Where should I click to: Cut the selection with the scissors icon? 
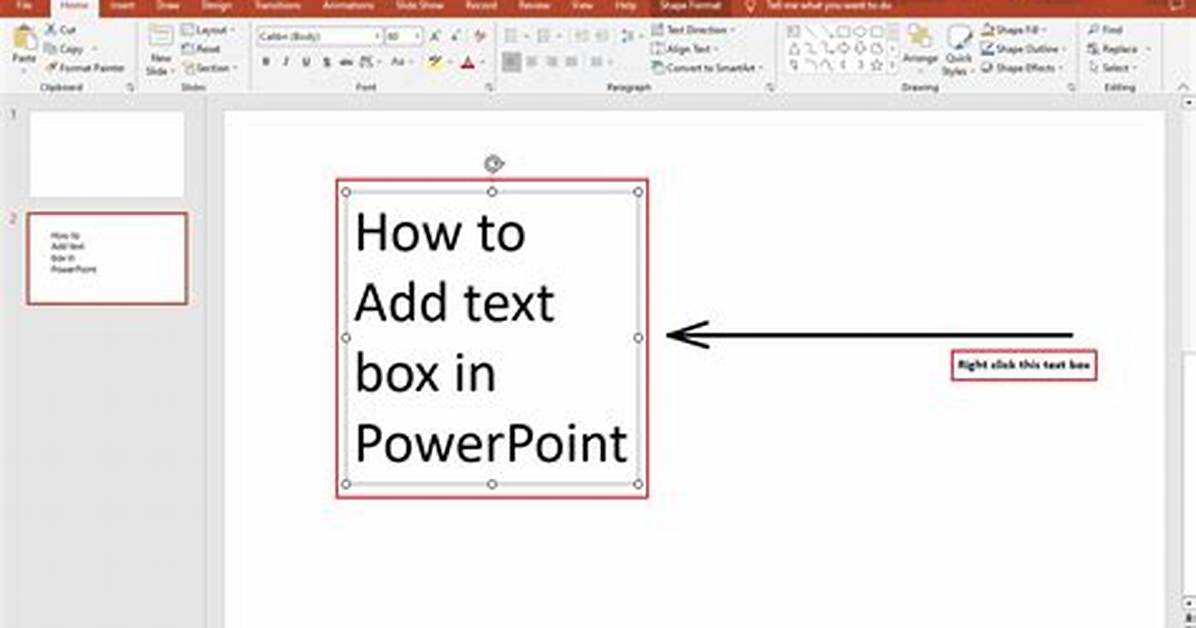[59, 30]
